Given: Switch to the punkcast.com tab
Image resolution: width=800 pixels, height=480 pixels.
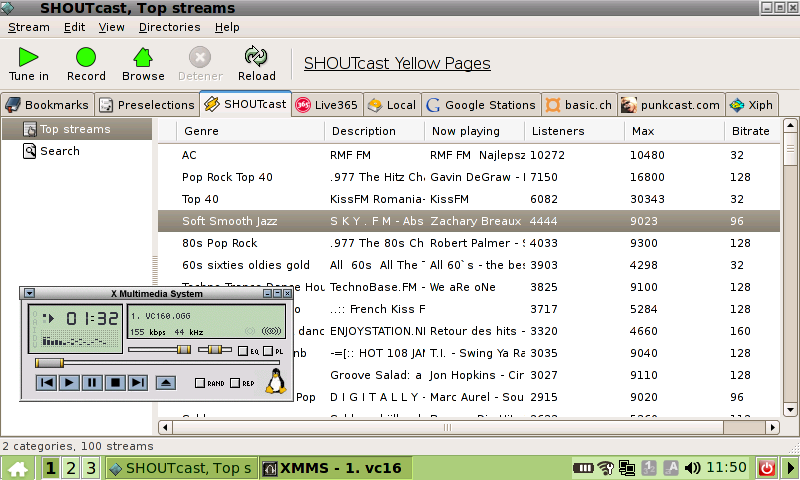Looking at the screenshot, I should click(671, 105).
